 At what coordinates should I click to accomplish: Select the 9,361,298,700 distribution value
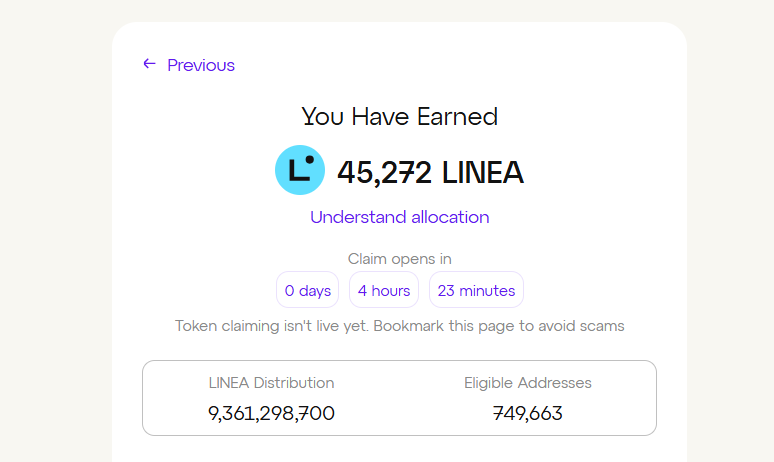coord(271,413)
